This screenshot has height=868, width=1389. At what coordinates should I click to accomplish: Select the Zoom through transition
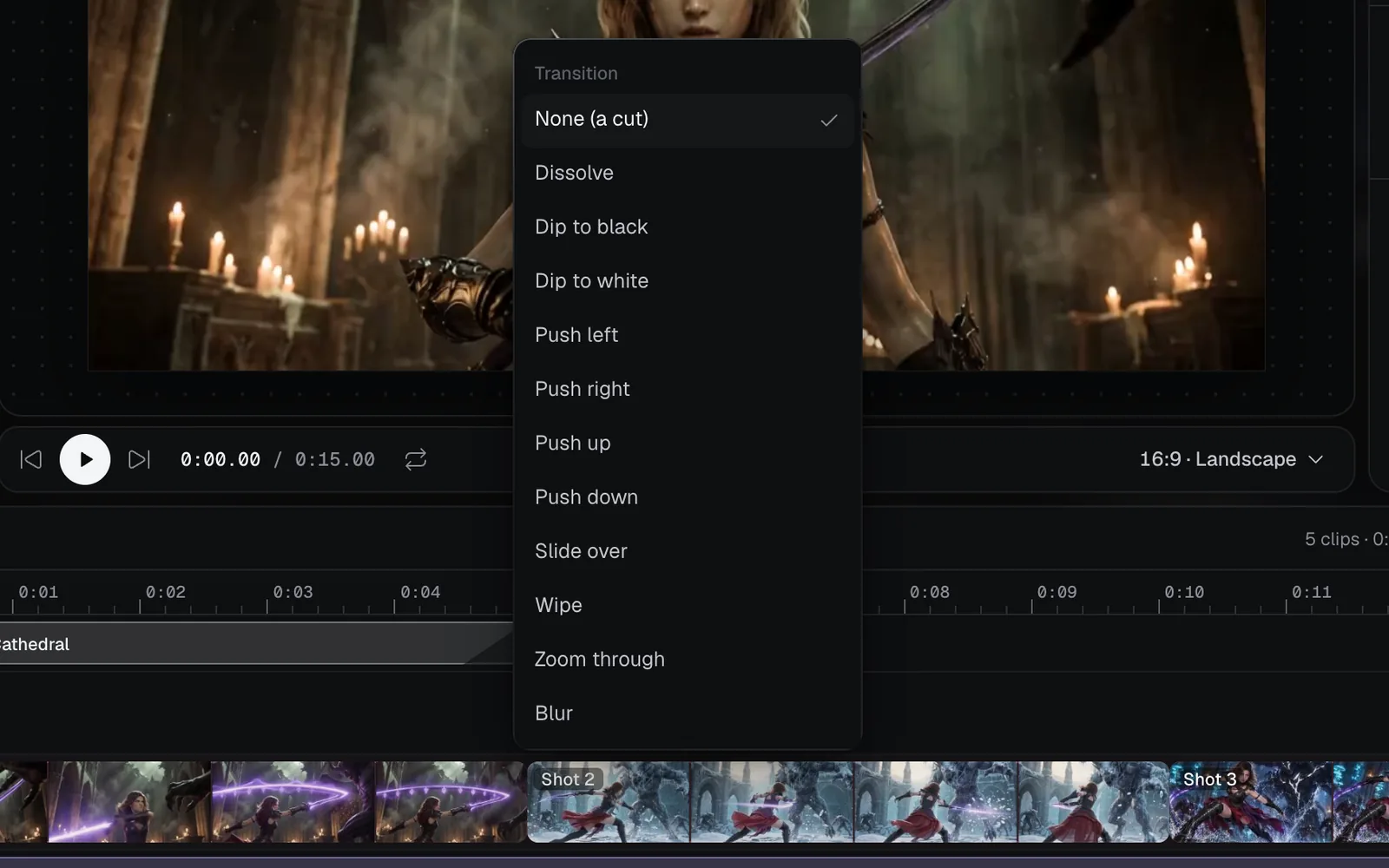tap(688, 660)
